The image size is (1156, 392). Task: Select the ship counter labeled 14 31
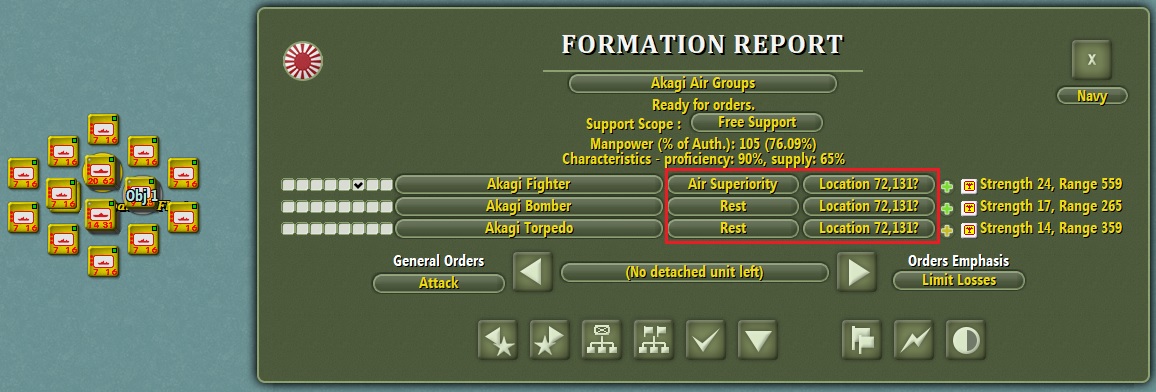(101, 214)
